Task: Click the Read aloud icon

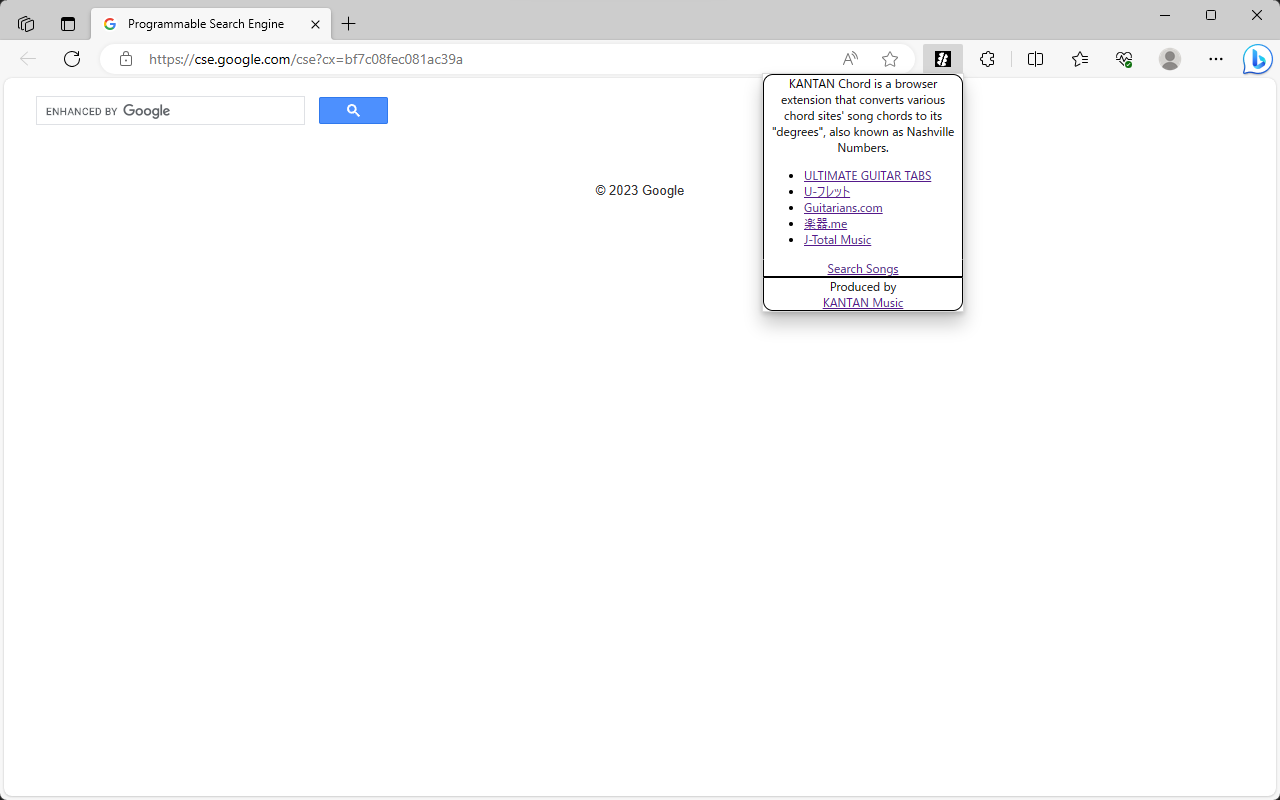Action: tap(850, 59)
